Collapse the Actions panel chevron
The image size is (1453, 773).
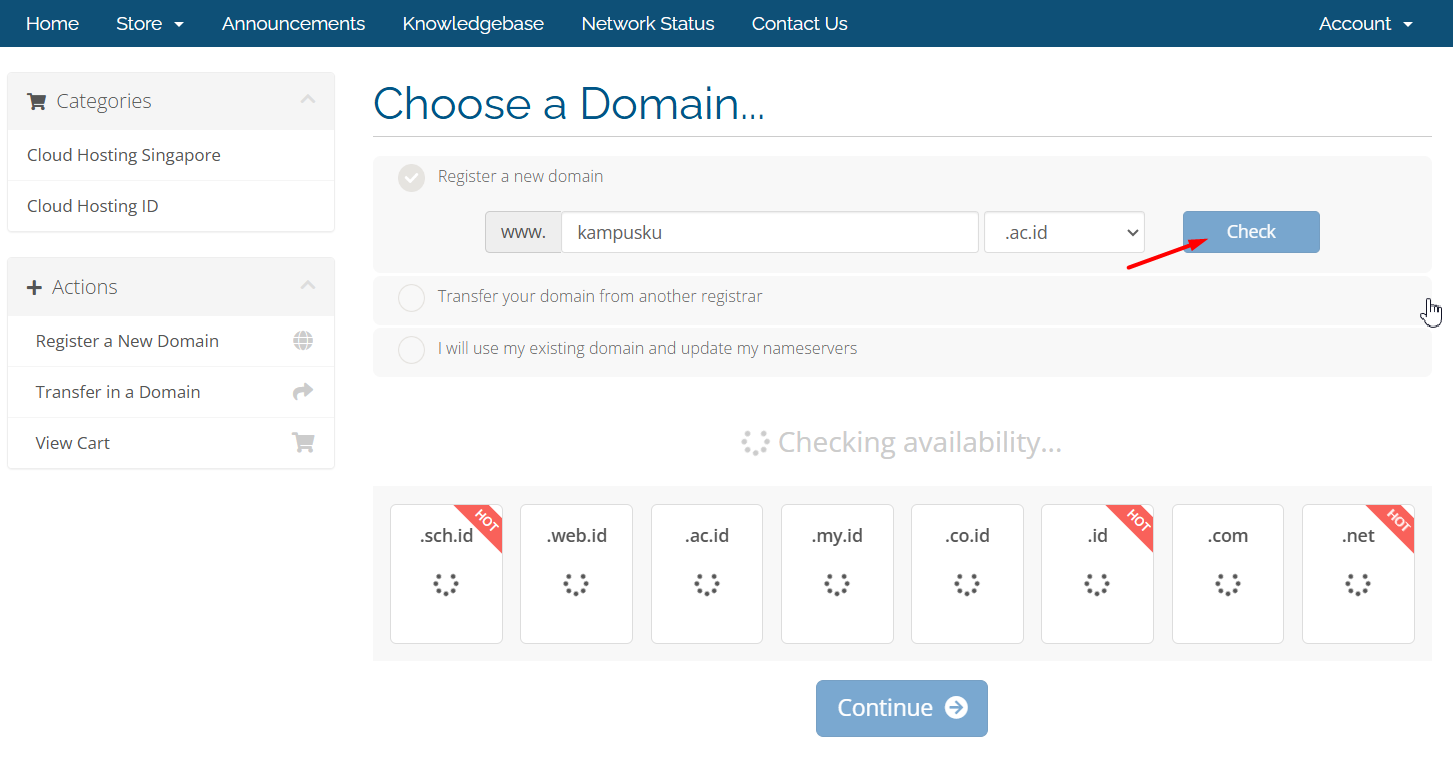tap(308, 285)
